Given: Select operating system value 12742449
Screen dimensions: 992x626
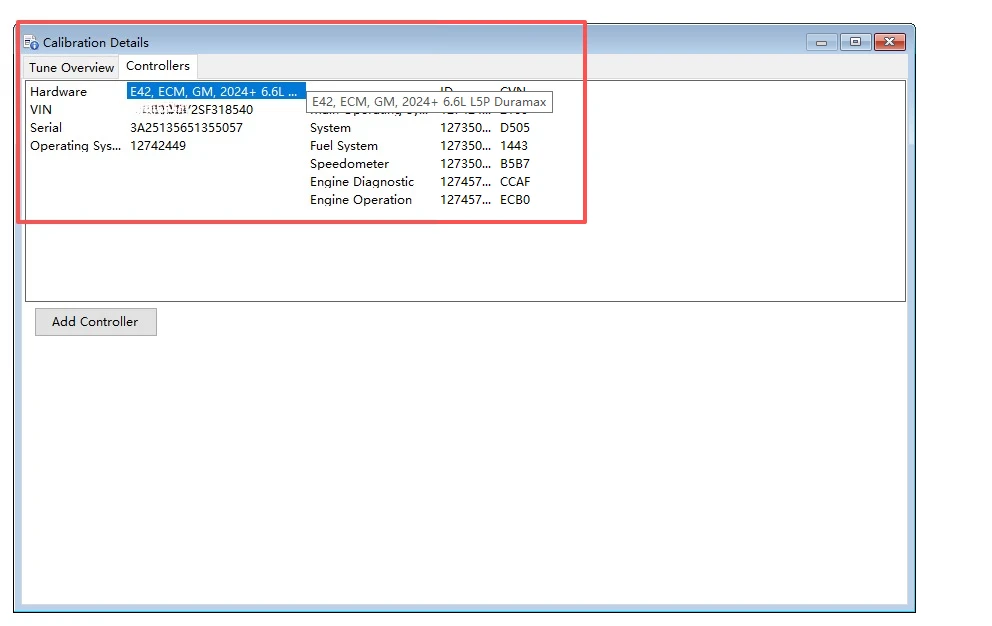Looking at the screenshot, I should 158,146.
